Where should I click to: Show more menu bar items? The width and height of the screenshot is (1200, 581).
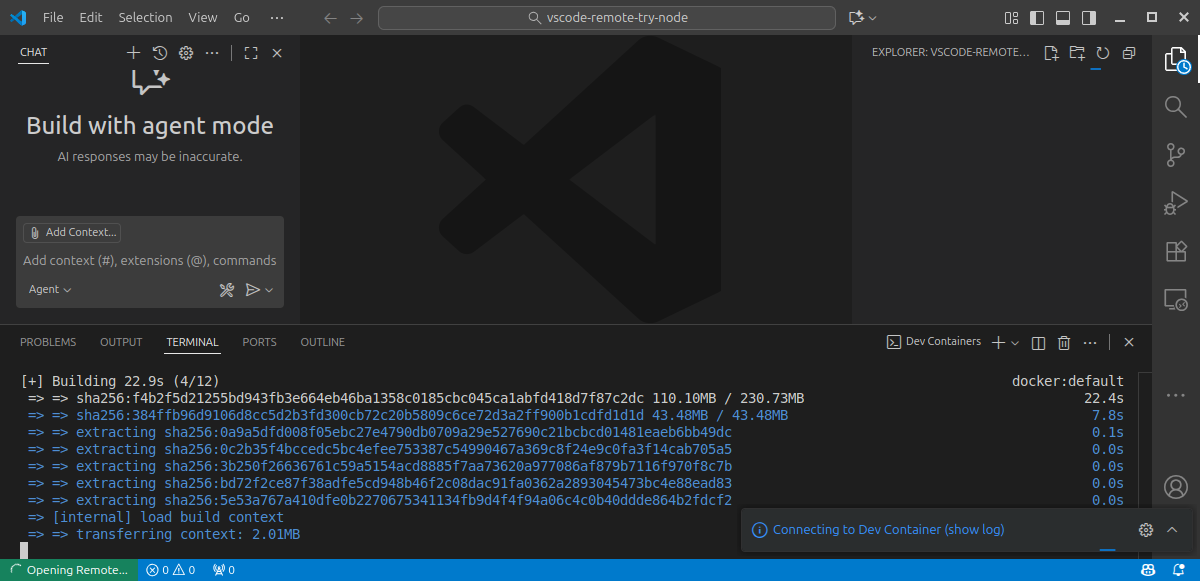pos(277,18)
